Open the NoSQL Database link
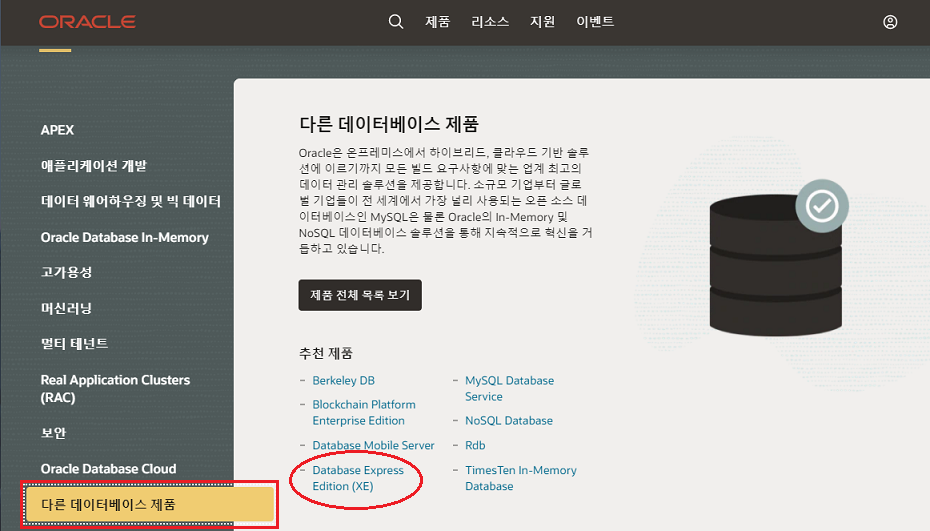 tap(509, 421)
